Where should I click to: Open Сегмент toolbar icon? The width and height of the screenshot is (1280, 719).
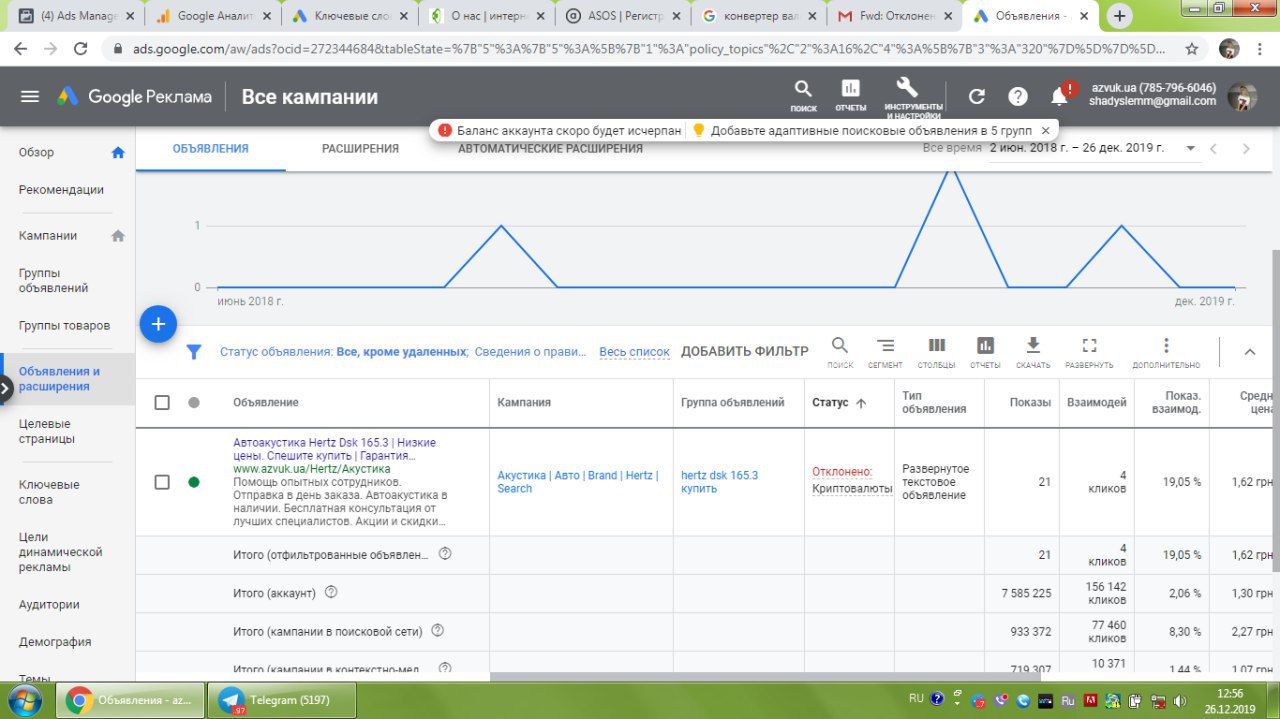click(885, 352)
